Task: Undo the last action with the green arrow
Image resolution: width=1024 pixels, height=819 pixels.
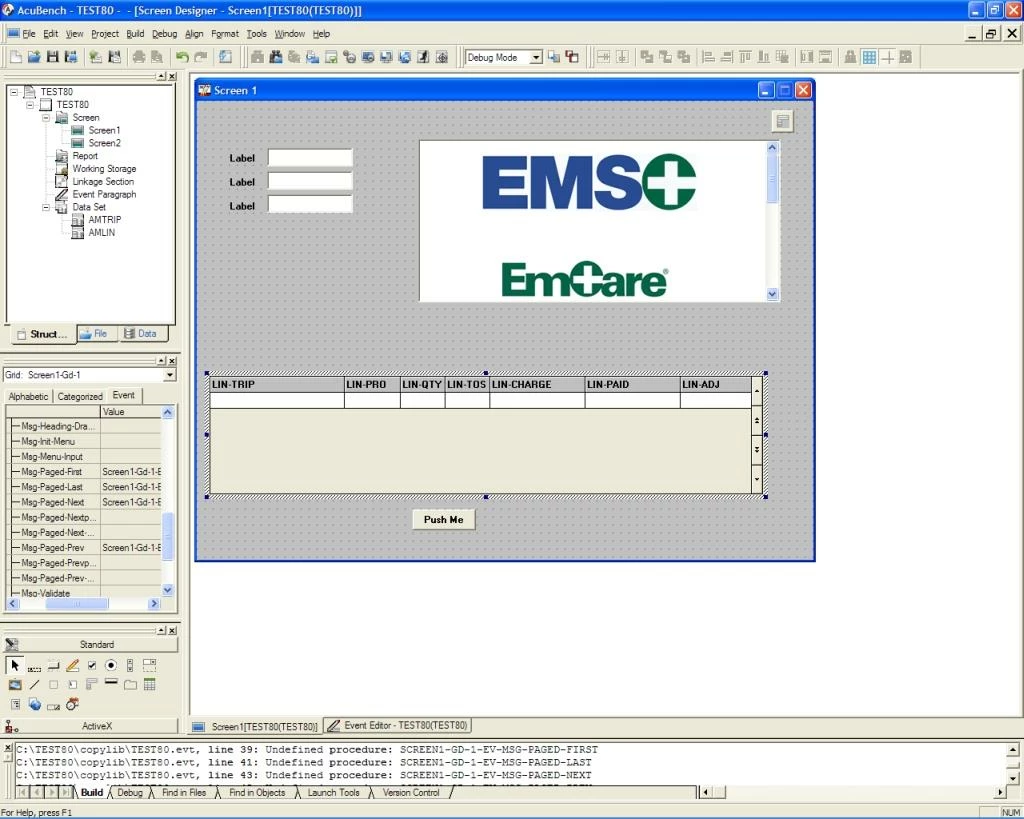Action: click(x=182, y=57)
